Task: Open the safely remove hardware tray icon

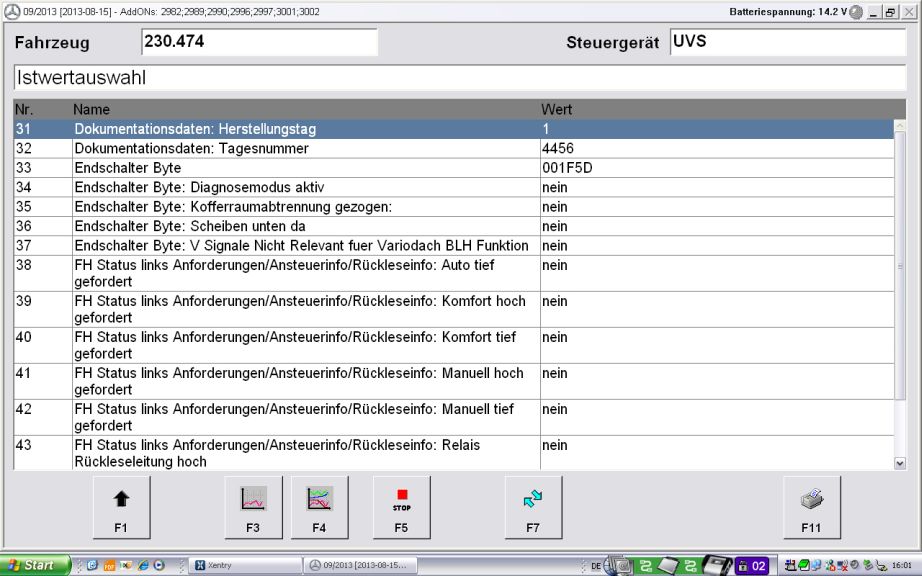Action: pyautogui.click(x=867, y=565)
